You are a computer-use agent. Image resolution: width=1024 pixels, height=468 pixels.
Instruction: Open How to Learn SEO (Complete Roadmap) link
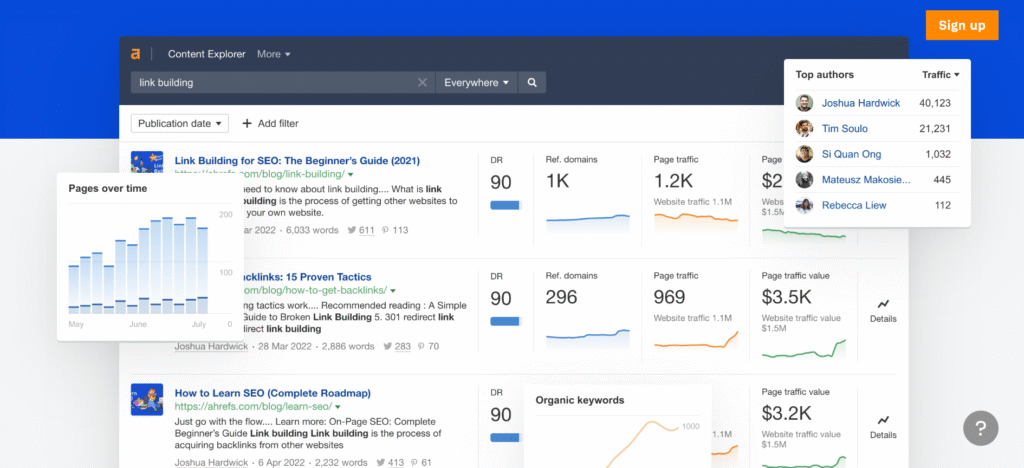[x=272, y=393]
